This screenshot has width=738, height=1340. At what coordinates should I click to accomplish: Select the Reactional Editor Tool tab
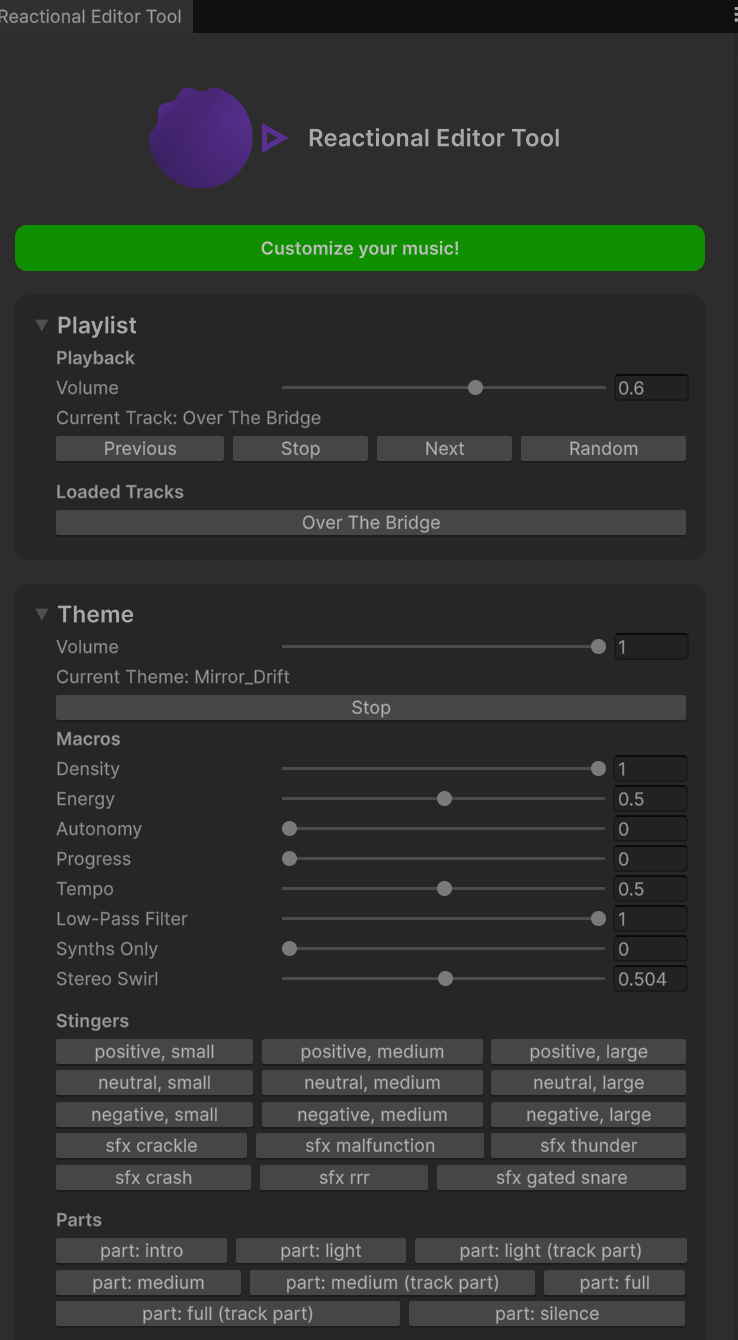(91, 16)
